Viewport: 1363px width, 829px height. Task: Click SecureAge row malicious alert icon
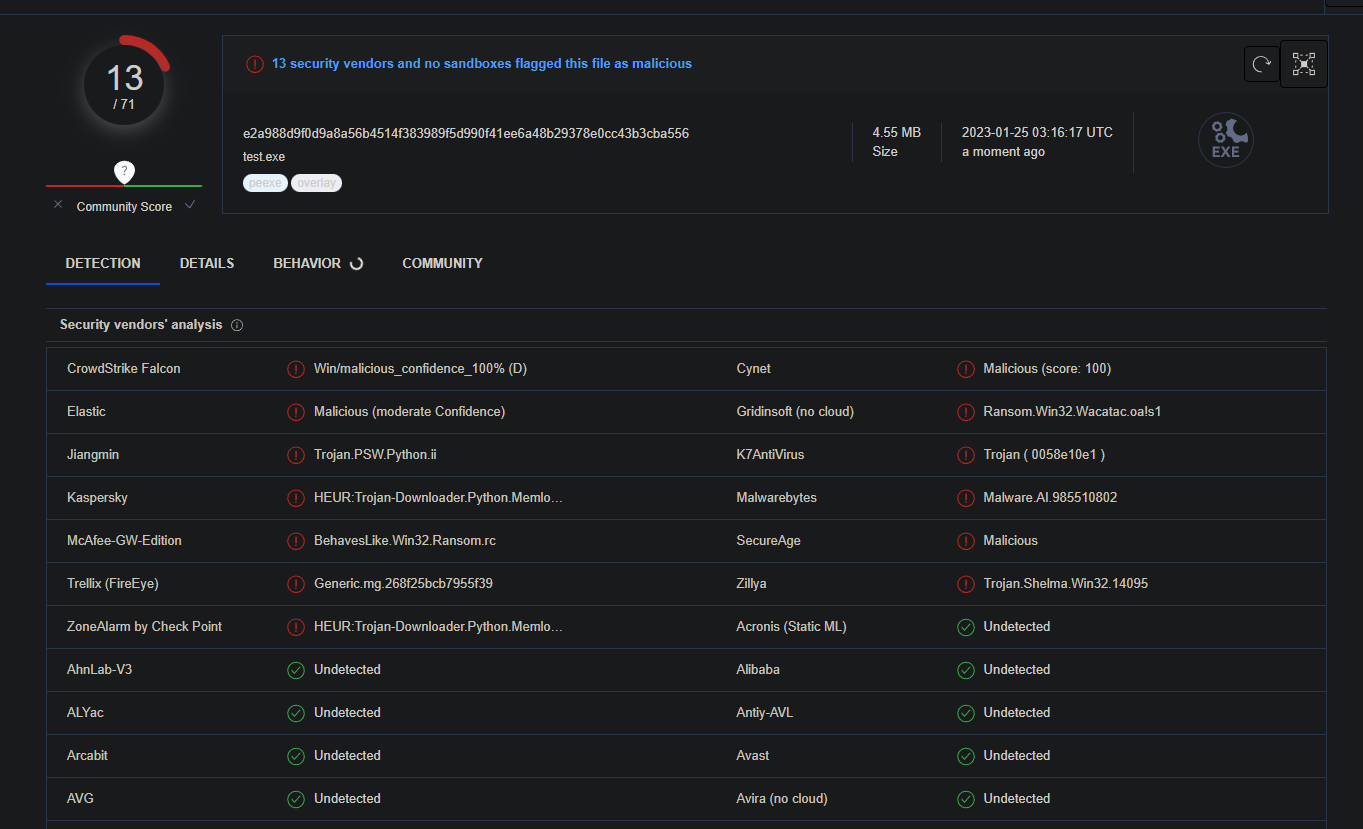(x=966, y=541)
